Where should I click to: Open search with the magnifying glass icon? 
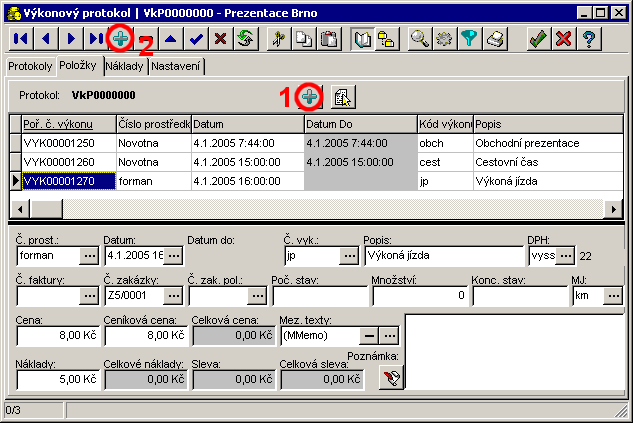pos(420,39)
